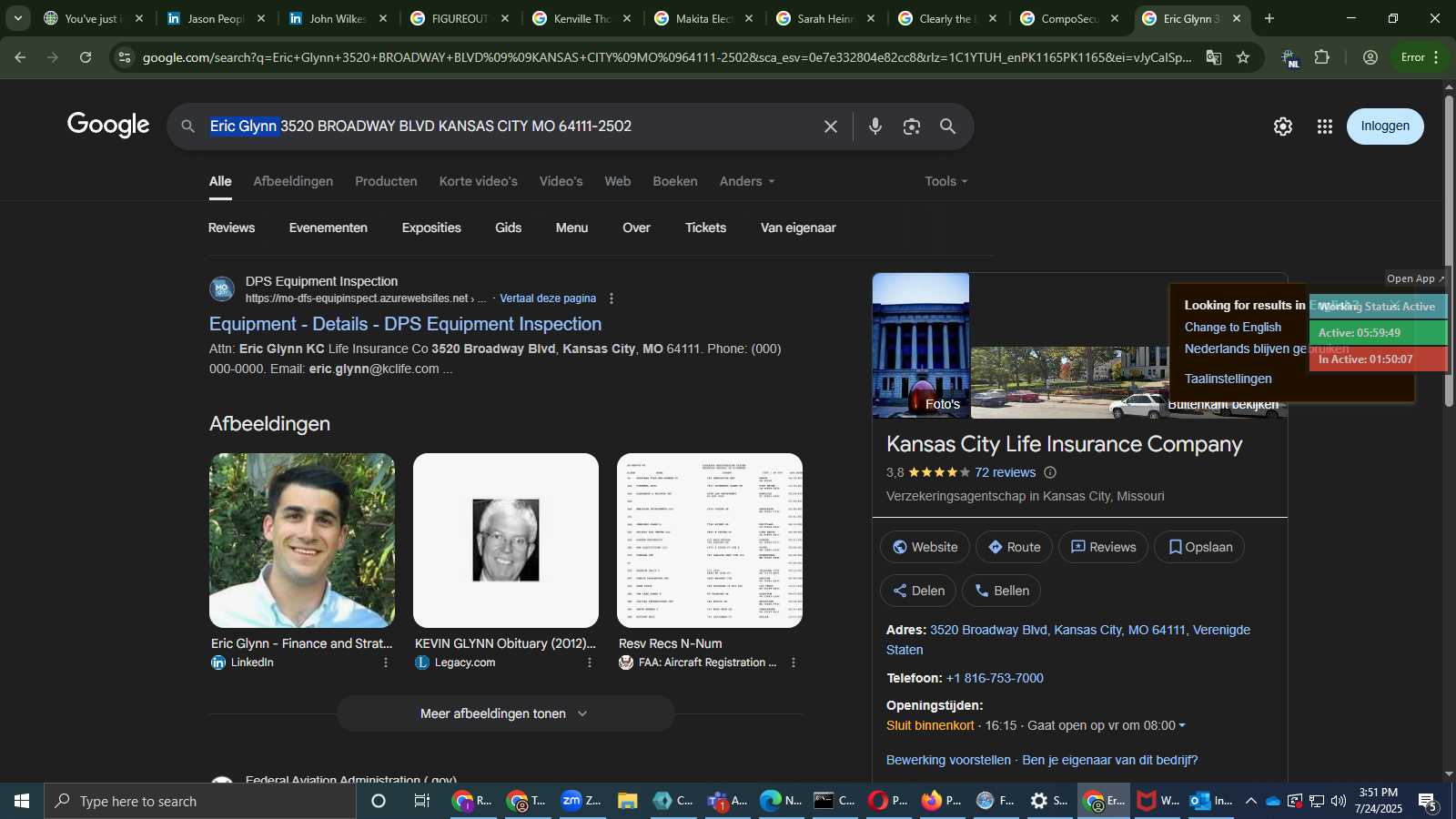1456x819 pixels.
Task: Click Change to English link
Action: coord(1233,327)
